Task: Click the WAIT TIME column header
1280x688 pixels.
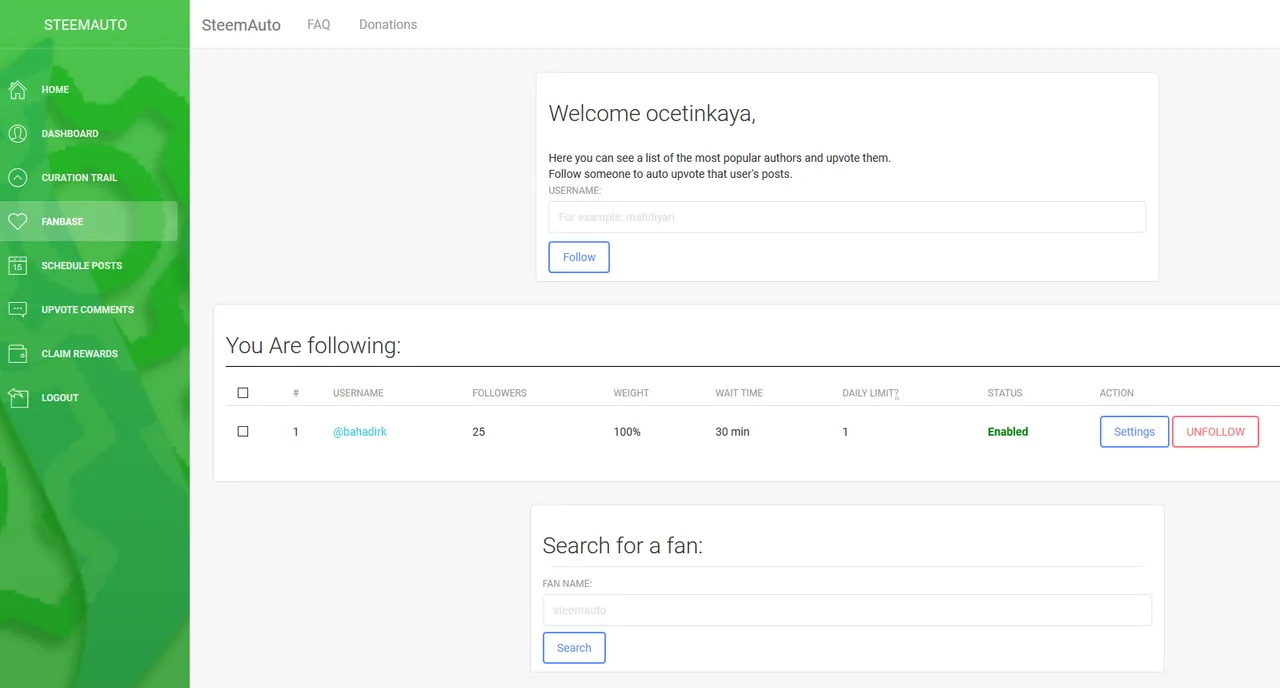Action: 739,394
